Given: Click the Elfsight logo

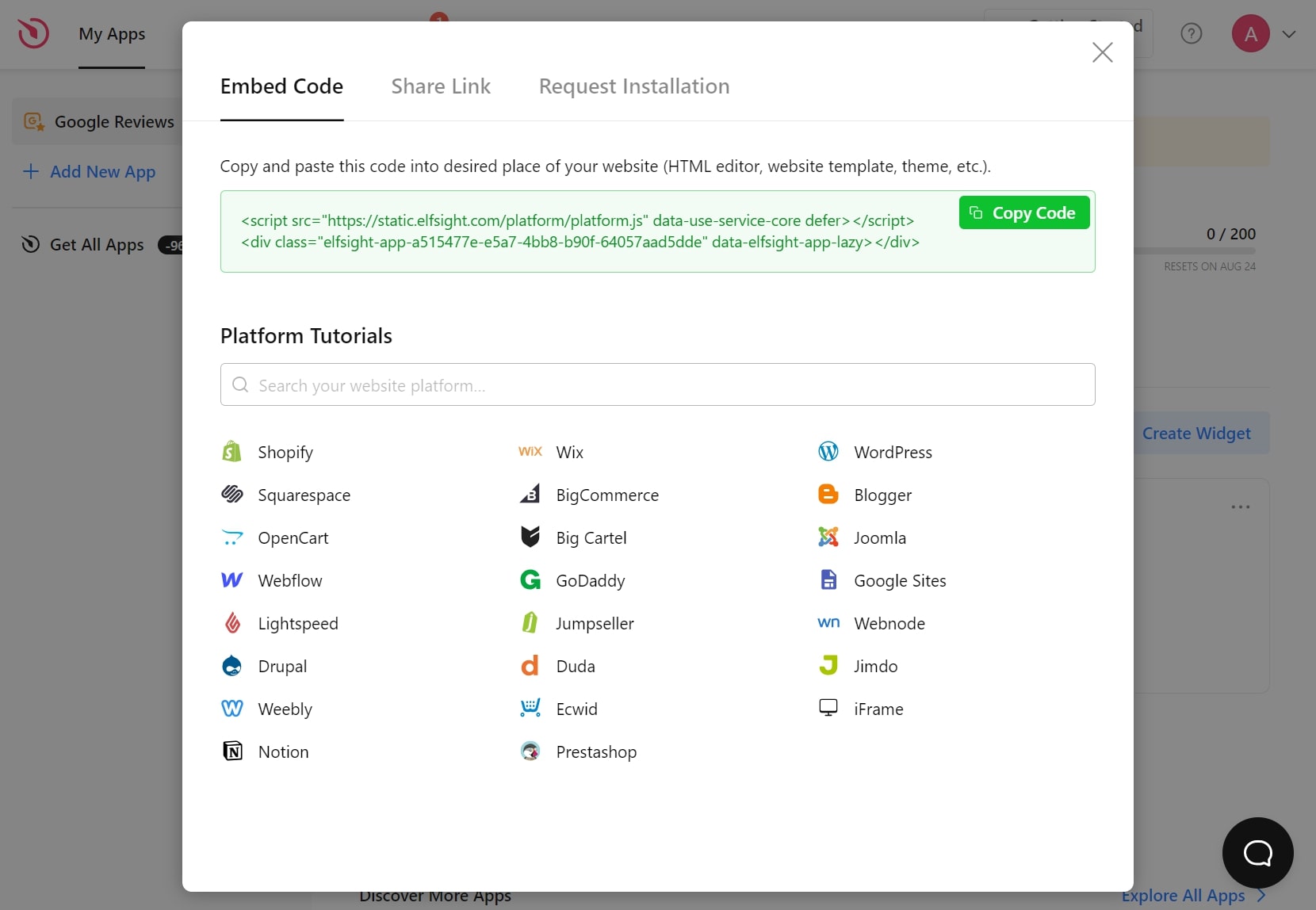Looking at the screenshot, I should pyautogui.click(x=33, y=33).
